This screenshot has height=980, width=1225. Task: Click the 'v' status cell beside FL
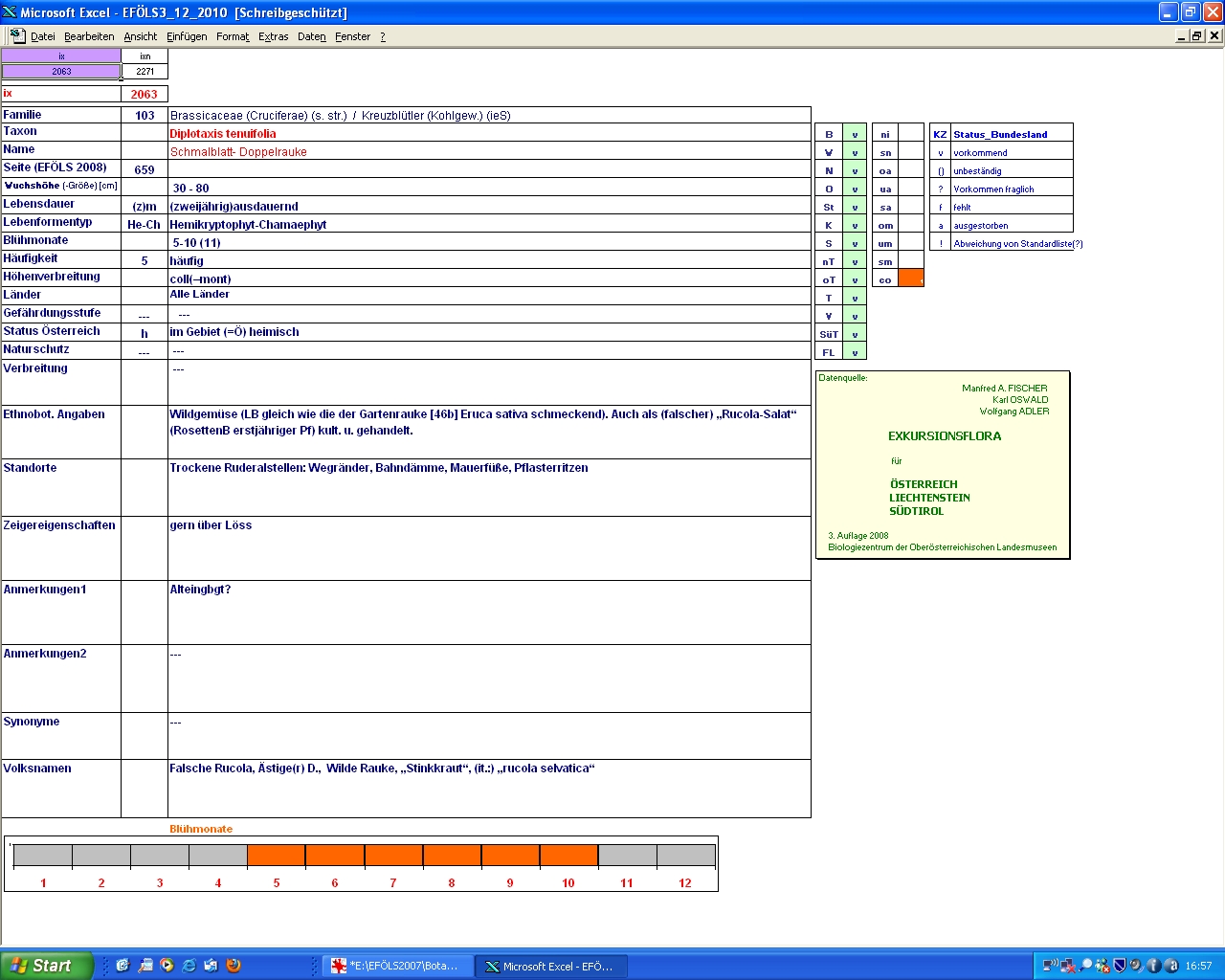pyautogui.click(x=855, y=352)
